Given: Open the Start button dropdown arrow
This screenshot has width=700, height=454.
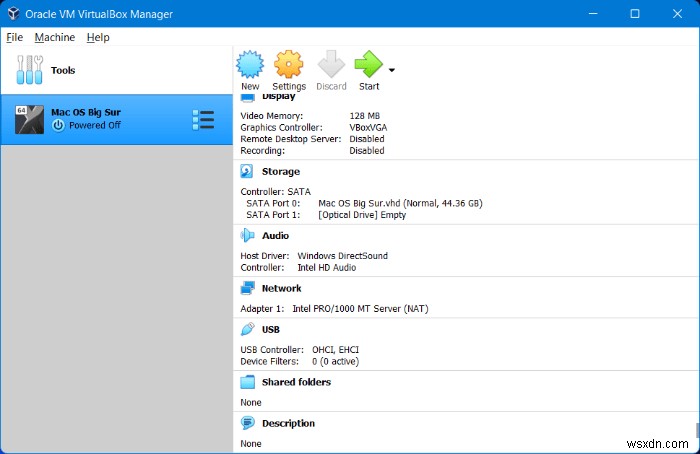Looking at the screenshot, I should pyautogui.click(x=392, y=70).
